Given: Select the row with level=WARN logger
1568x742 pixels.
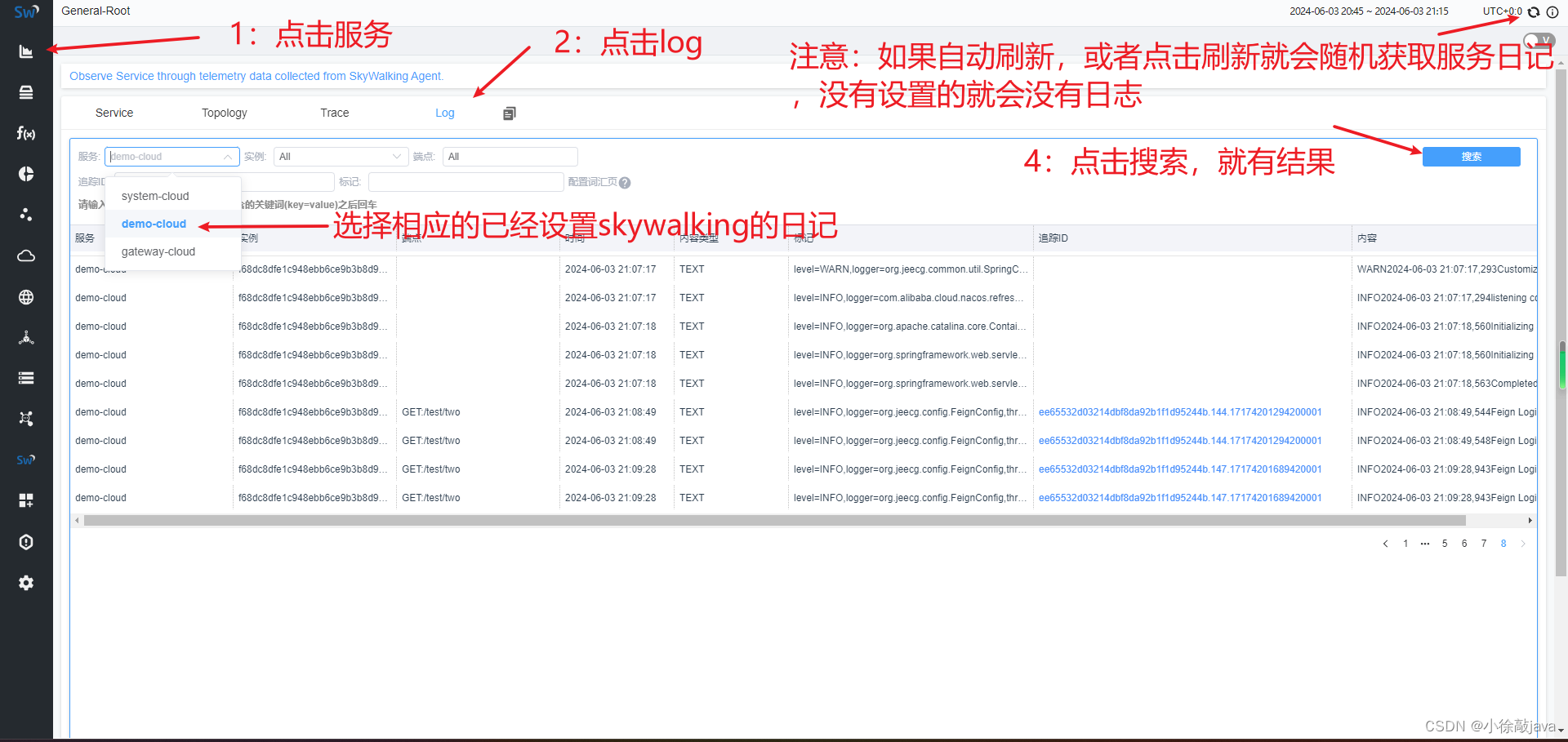Looking at the screenshot, I should point(804,269).
